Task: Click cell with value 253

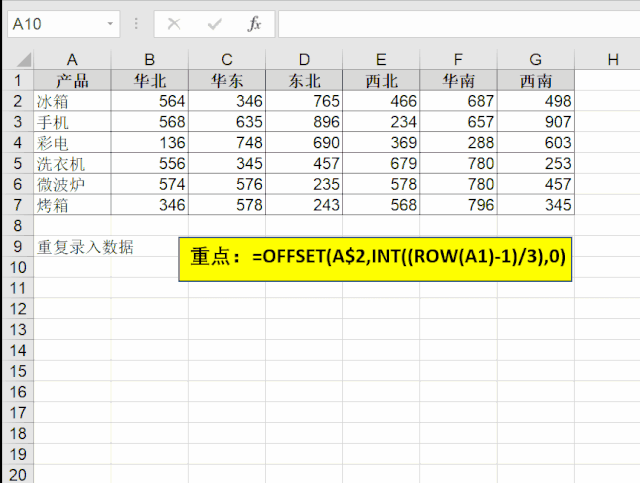Action: (536, 163)
